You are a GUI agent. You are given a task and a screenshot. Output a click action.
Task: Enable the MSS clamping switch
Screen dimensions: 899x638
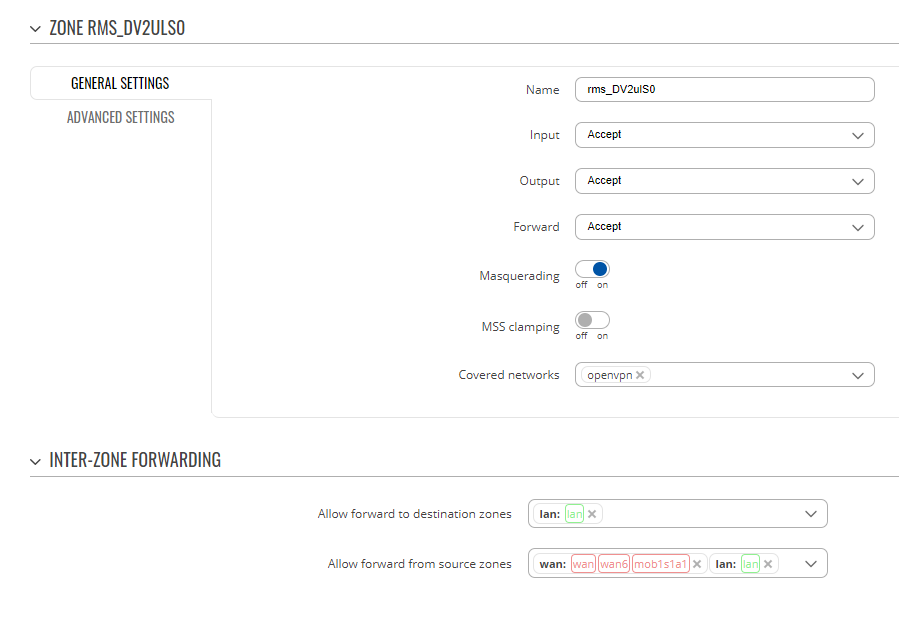click(592, 320)
